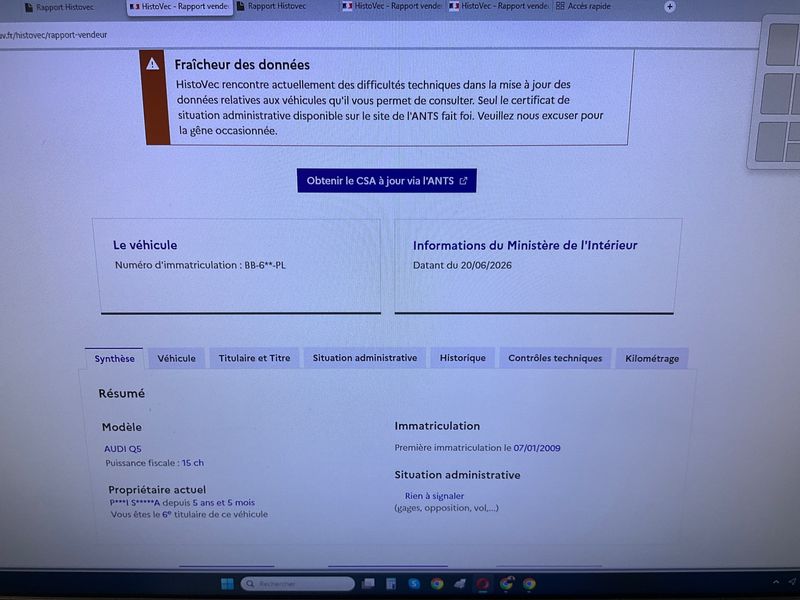
Task: Click the 'Immatriculation' heading in Résumé
Action: [x=437, y=426]
